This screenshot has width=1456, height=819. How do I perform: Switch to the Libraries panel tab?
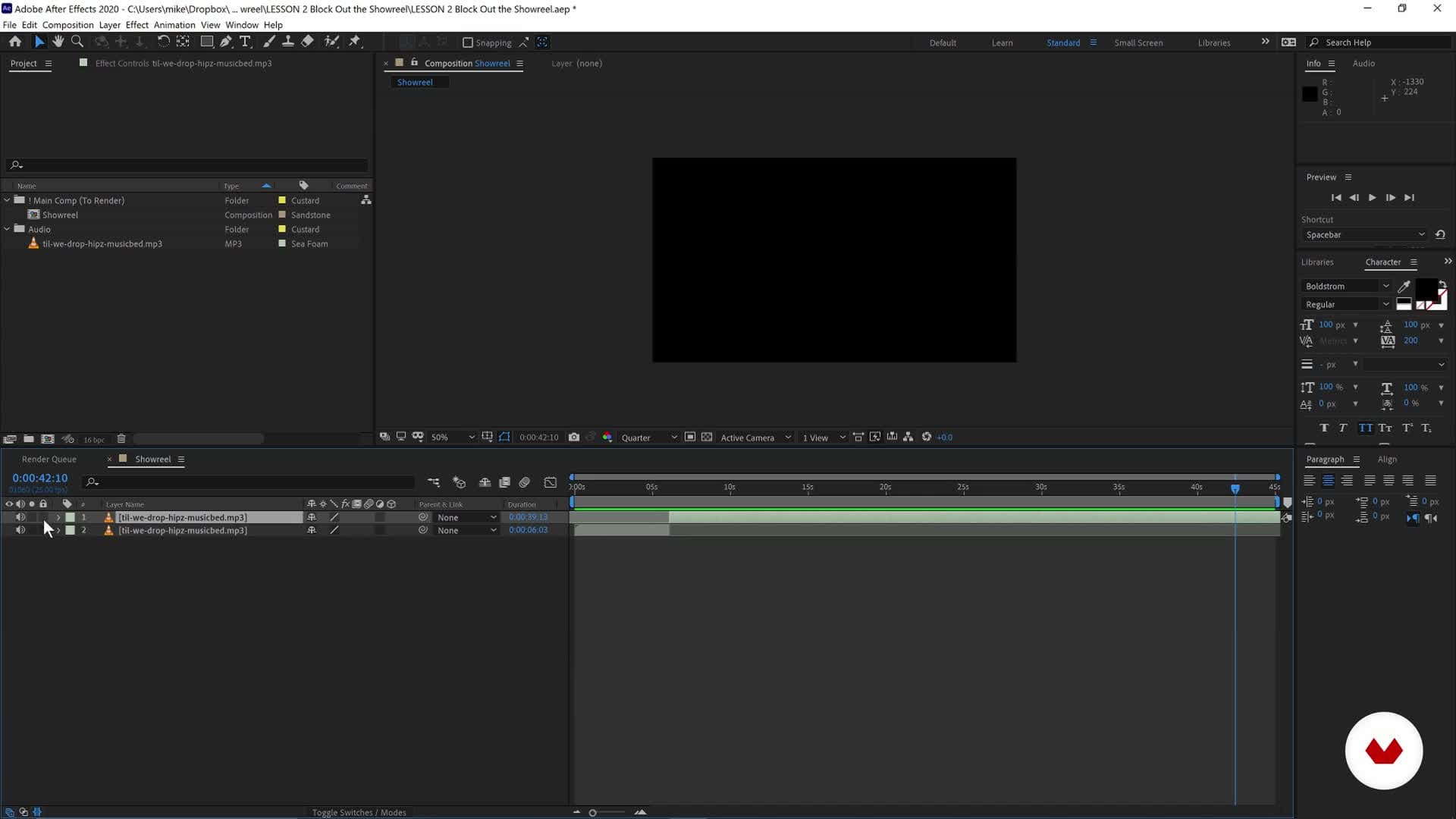[1316, 262]
